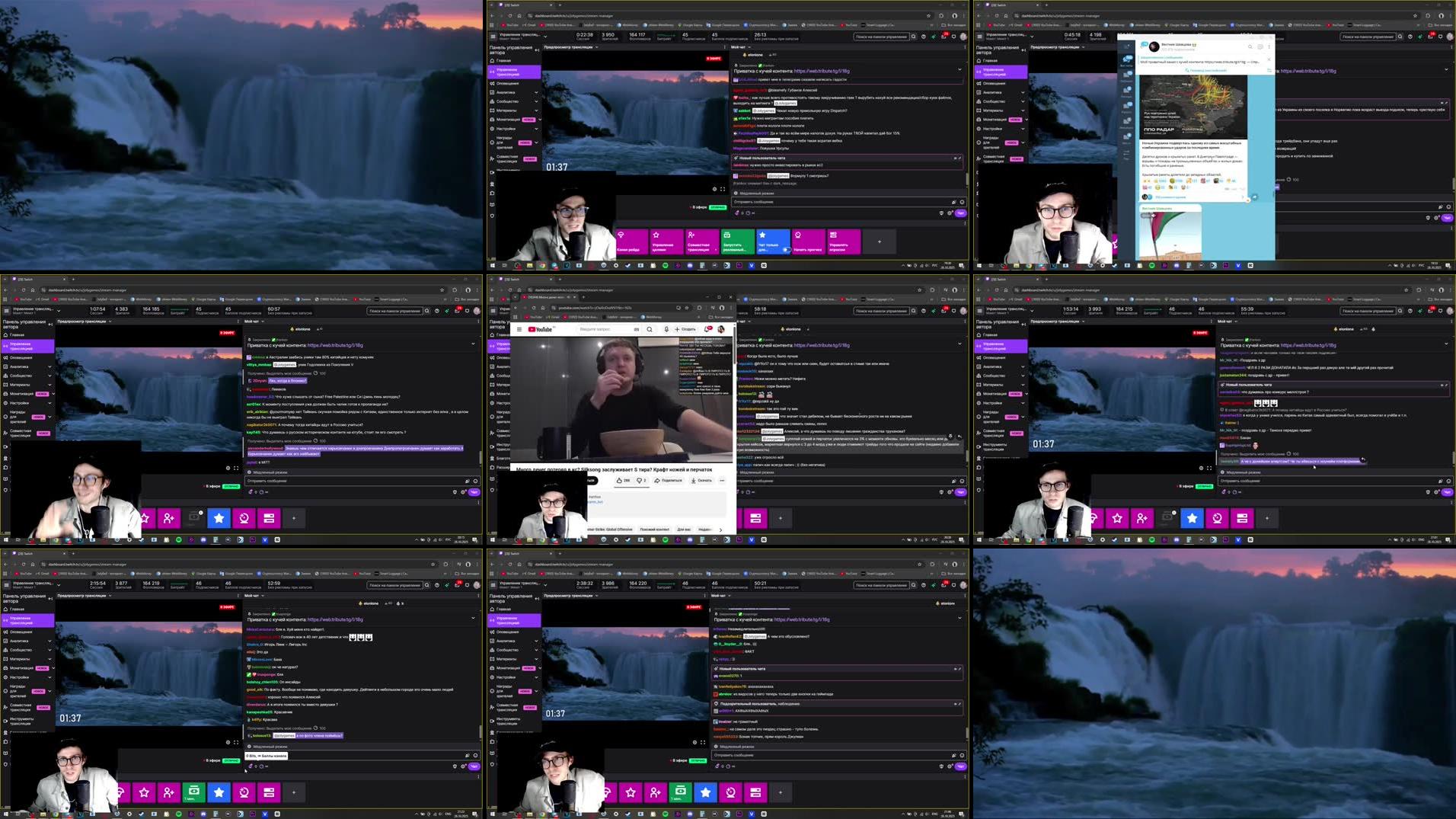Open the web.tribute.tg link in pinned message
Image resolution: width=1456 pixels, height=819 pixels.
coord(822,71)
